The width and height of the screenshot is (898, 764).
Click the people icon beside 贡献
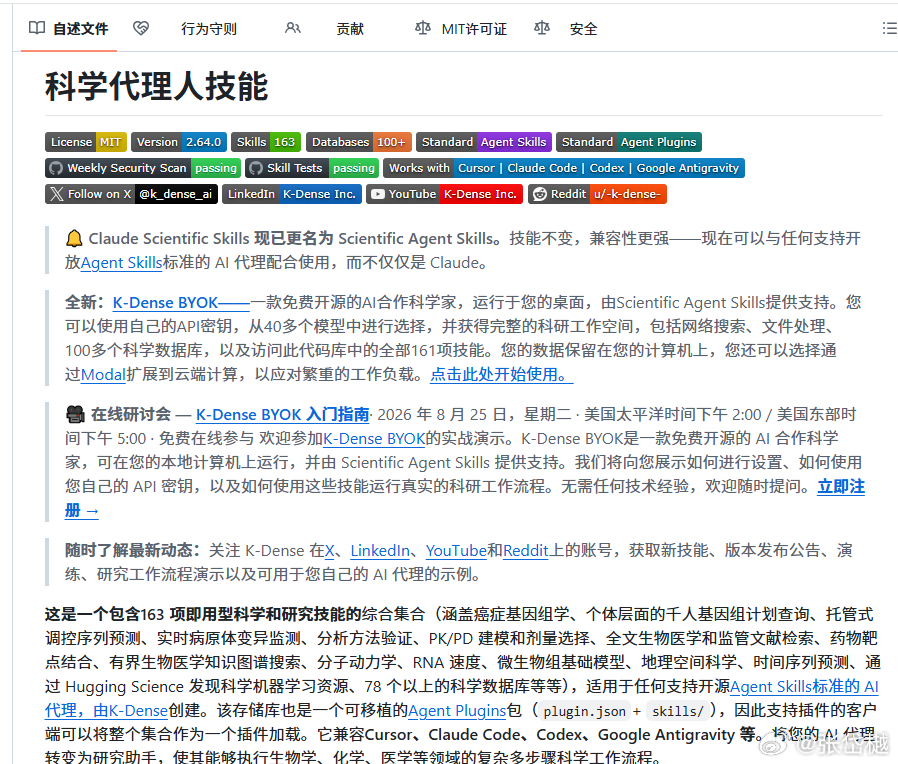[293, 28]
